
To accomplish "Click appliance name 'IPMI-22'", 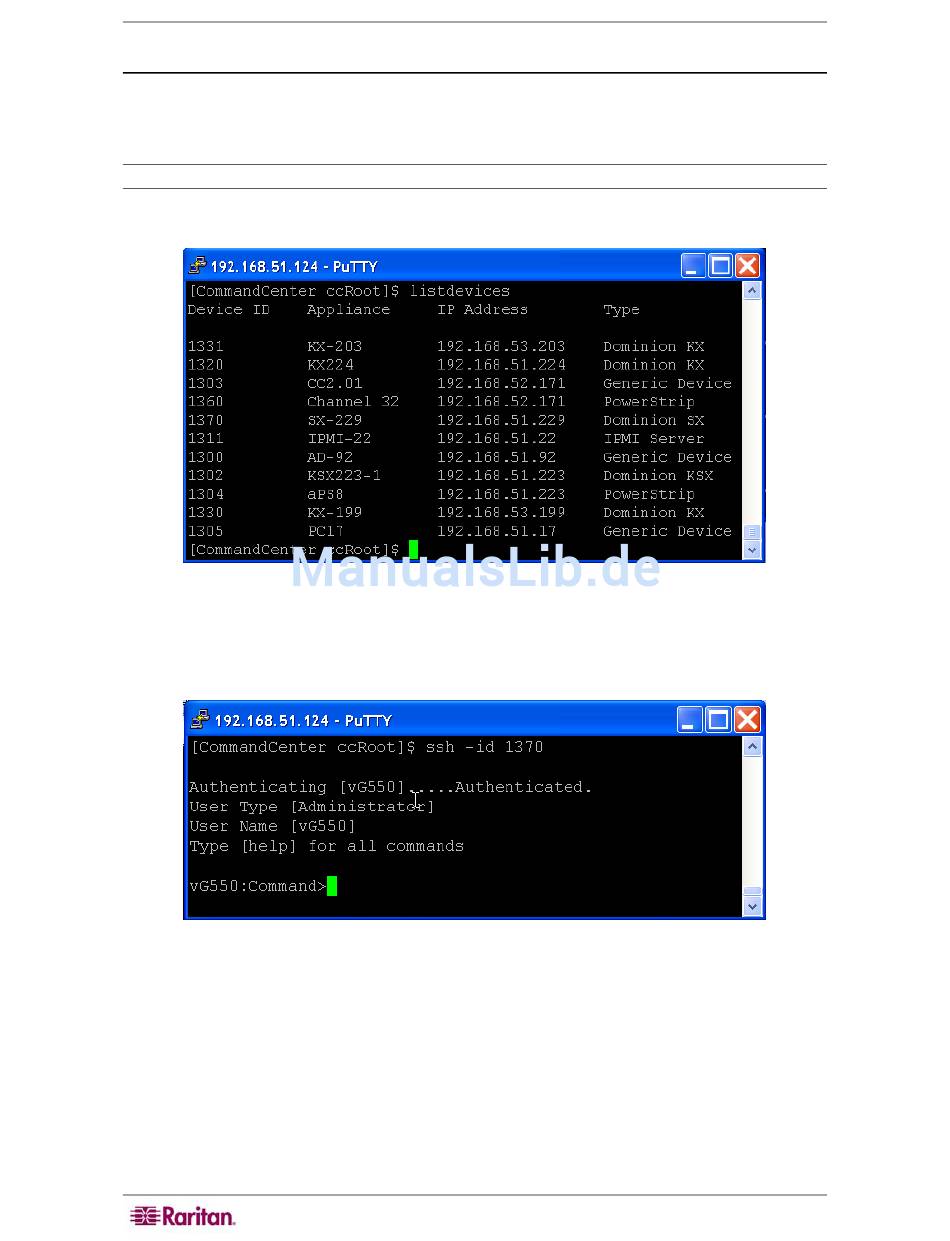I will (339, 439).
